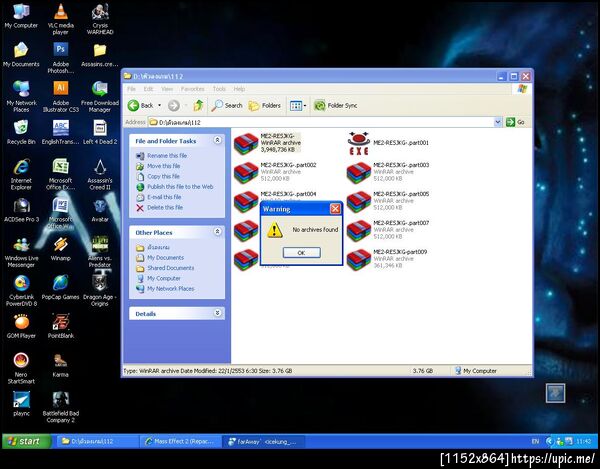600x469 pixels.
Task: Open the View menu
Action: [x=167, y=89]
